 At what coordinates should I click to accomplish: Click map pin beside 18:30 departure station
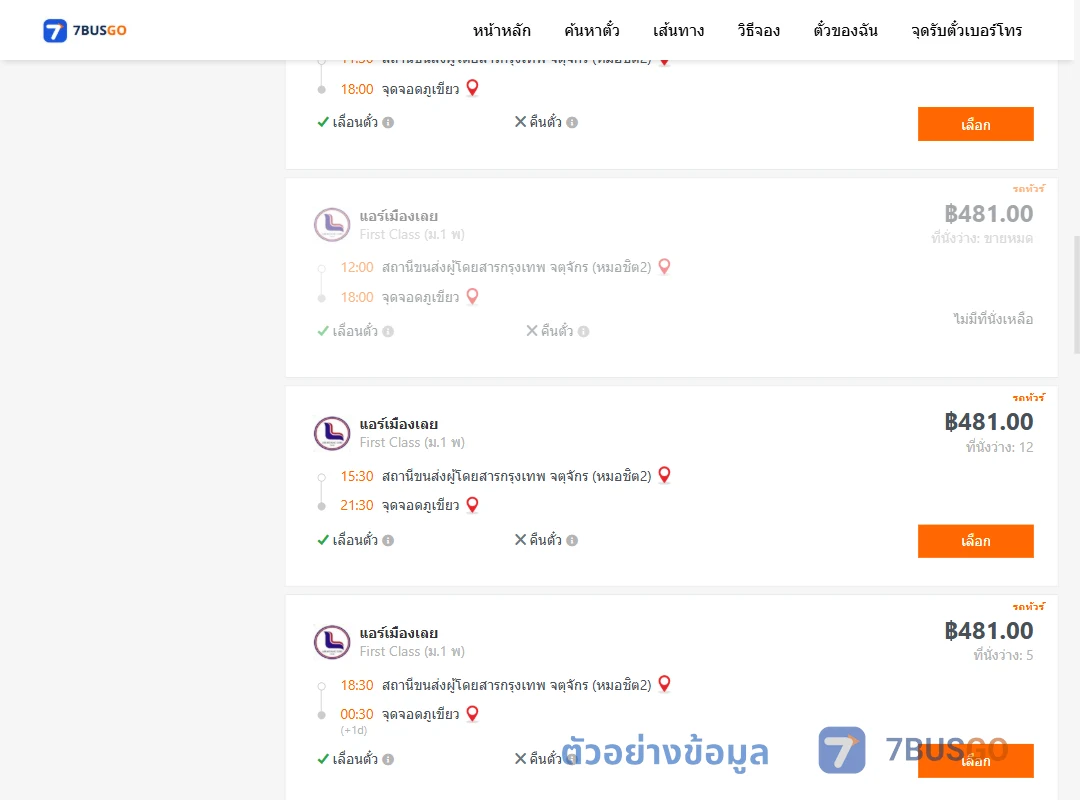pyautogui.click(x=665, y=684)
